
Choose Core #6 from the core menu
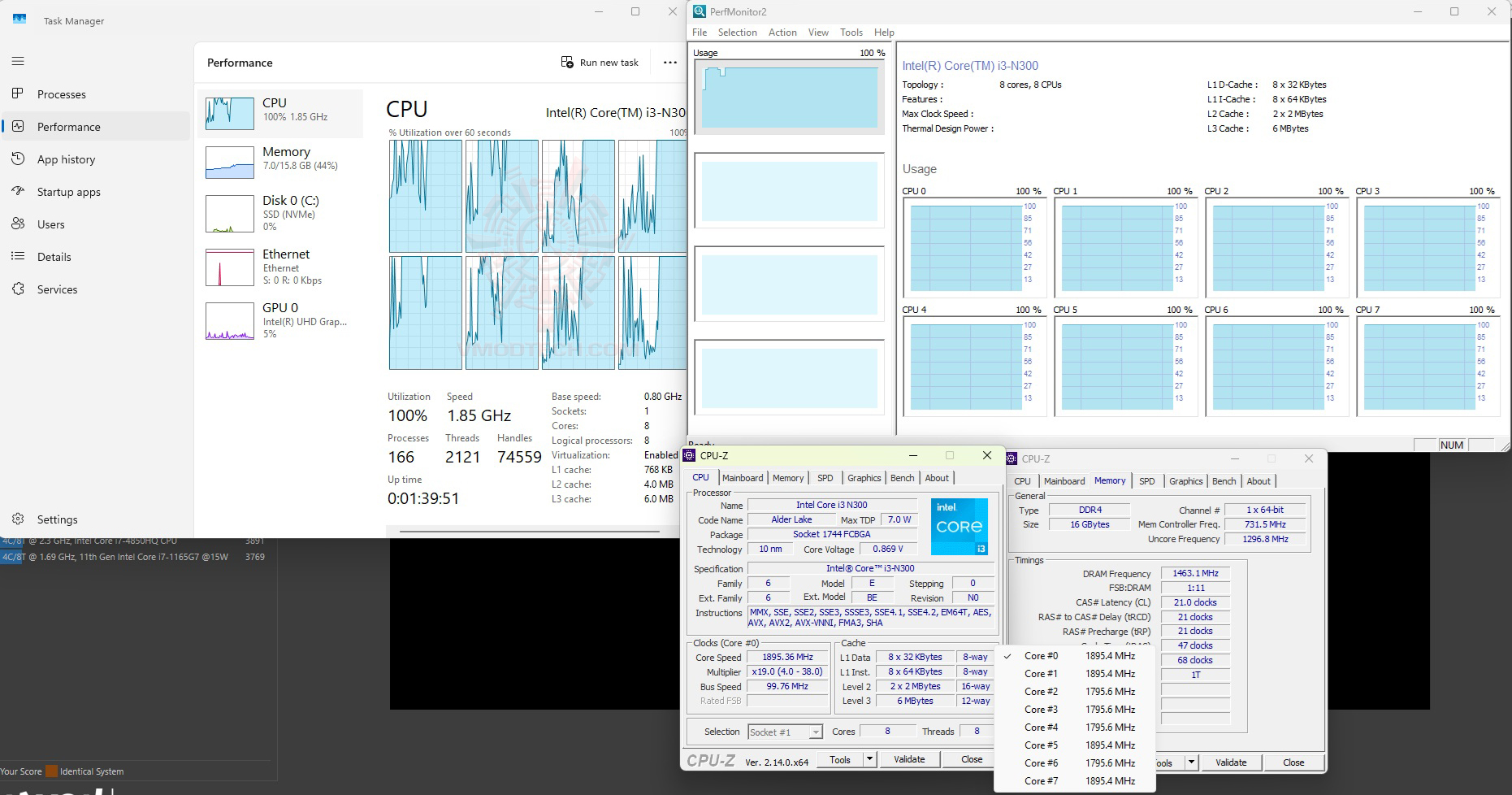(1074, 763)
